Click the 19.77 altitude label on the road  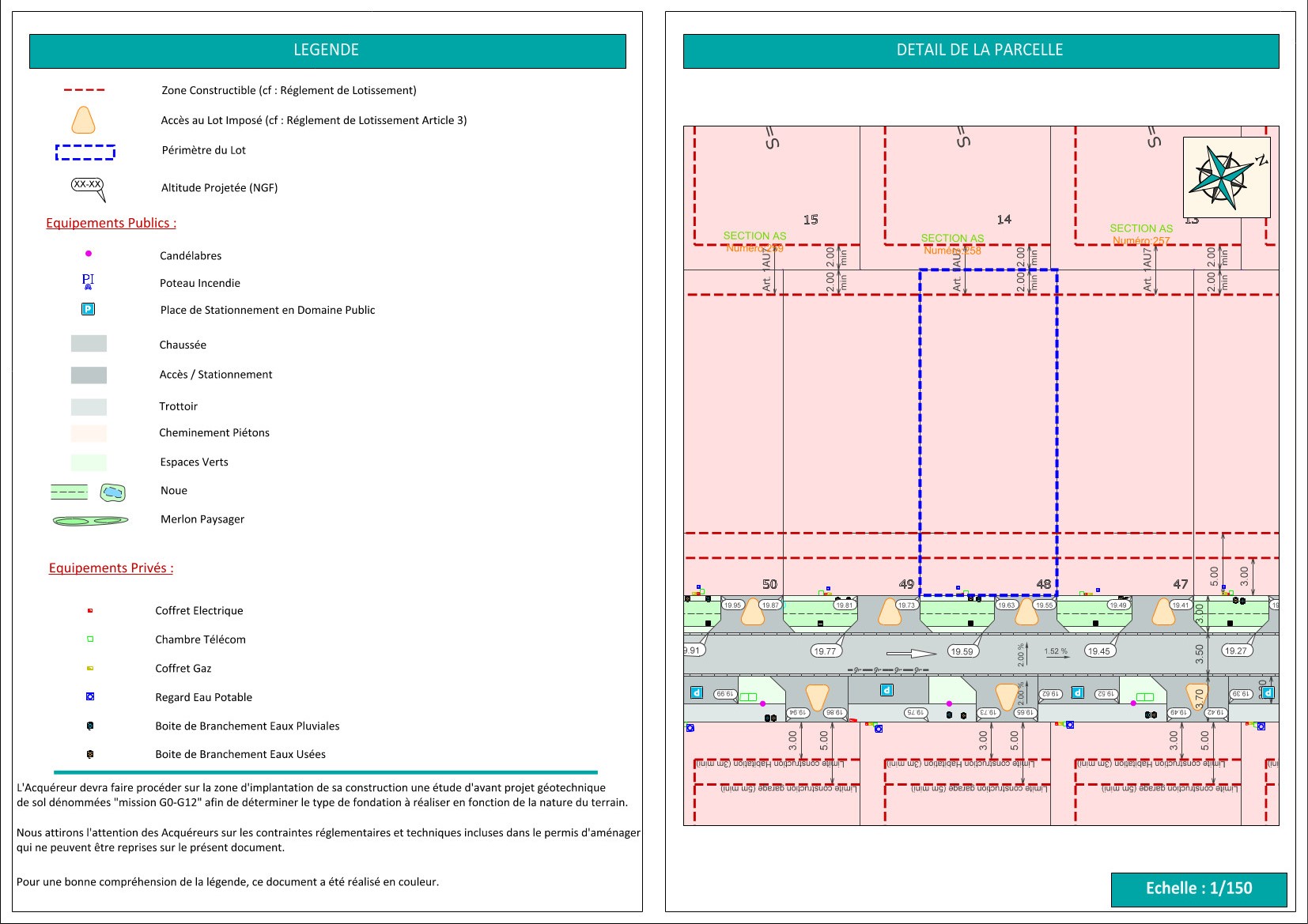pos(825,651)
